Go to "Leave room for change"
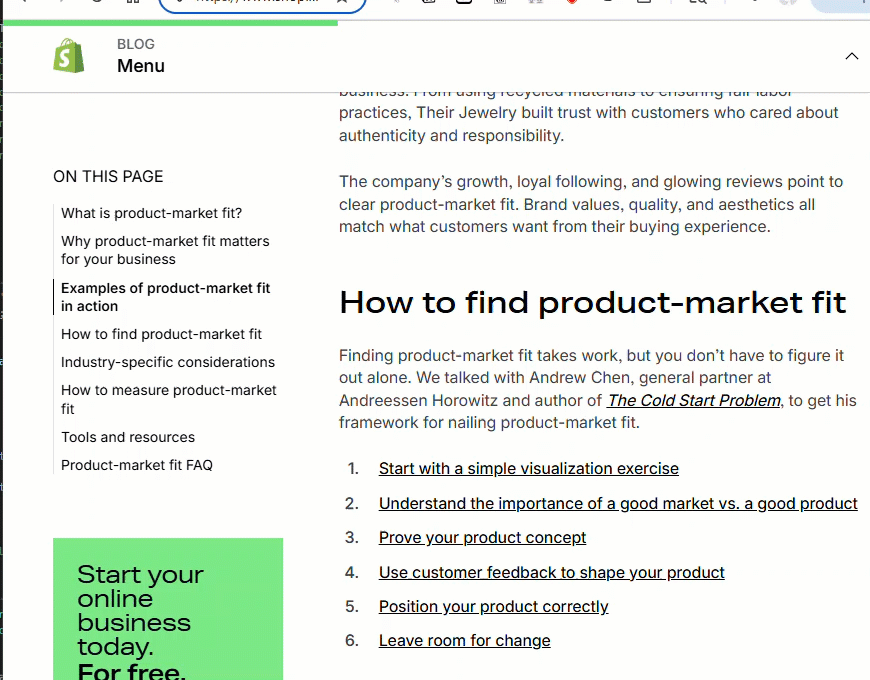870x680 pixels. pyautogui.click(x=464, y=641)
